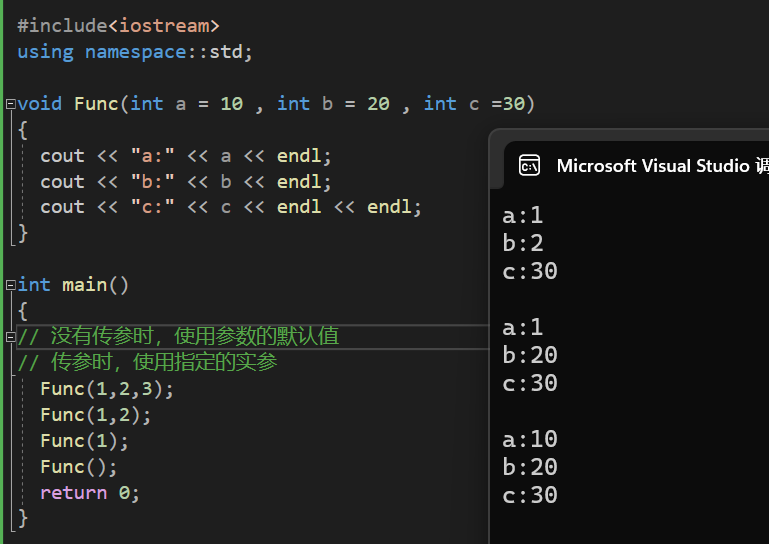Click the main() function name
This screenshot has height=544, width=769.
pos(95,285)
